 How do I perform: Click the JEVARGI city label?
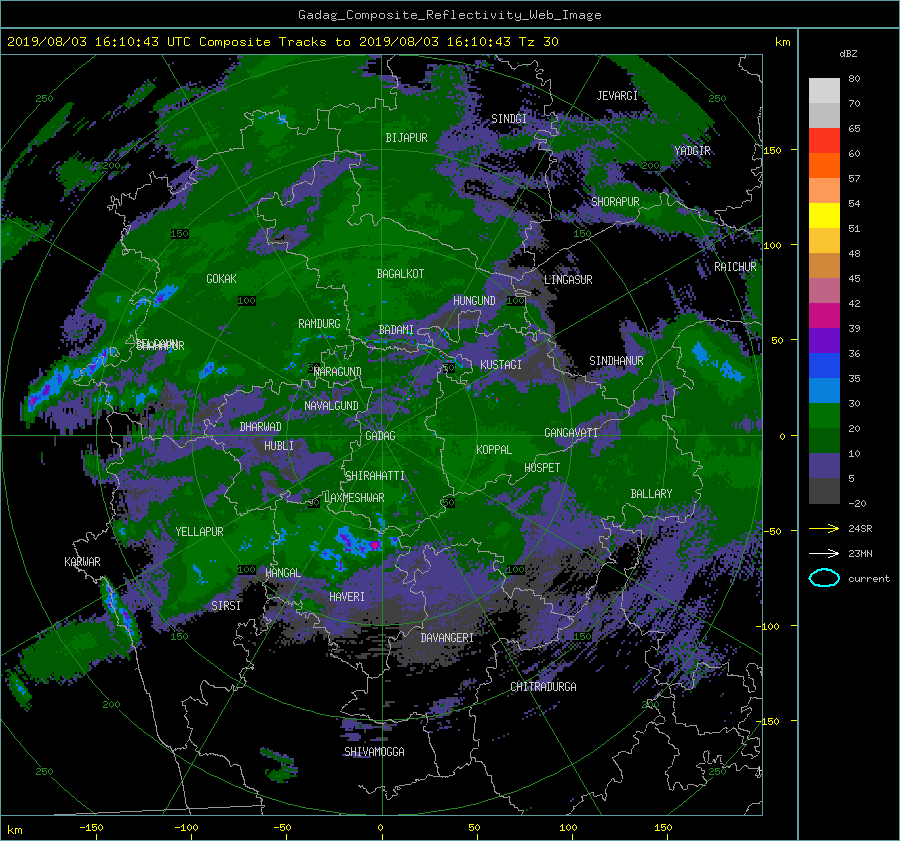617,96
